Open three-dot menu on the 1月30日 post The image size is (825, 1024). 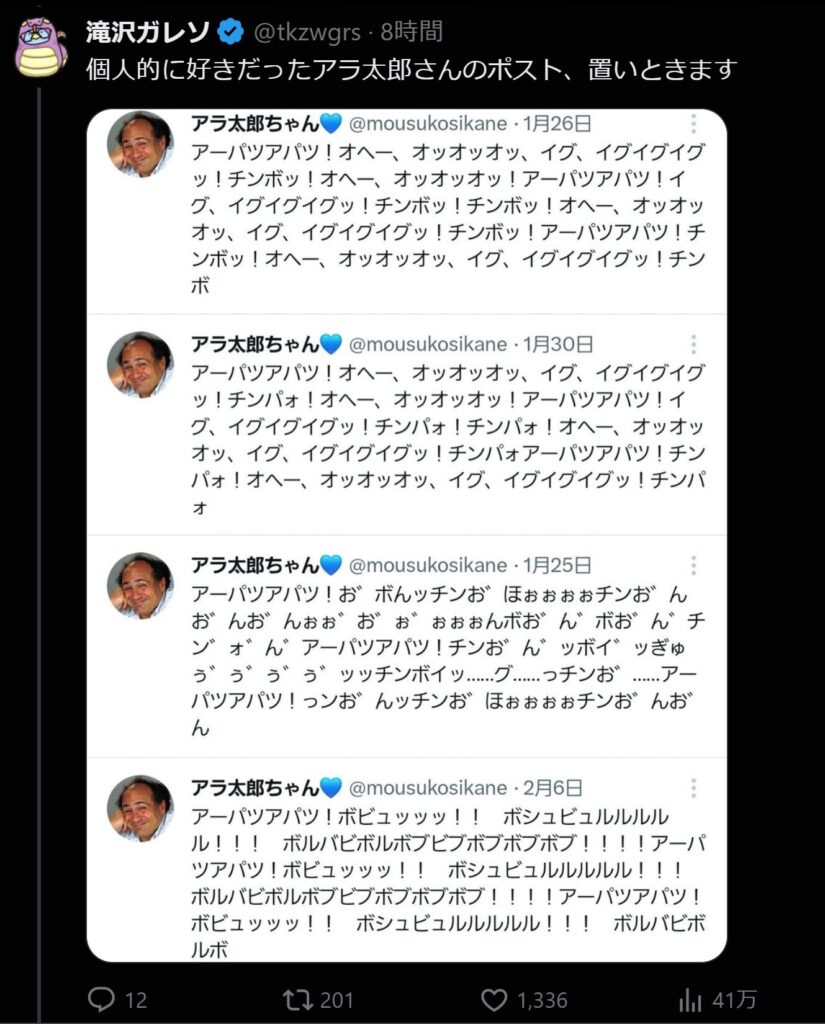(694, 344)
